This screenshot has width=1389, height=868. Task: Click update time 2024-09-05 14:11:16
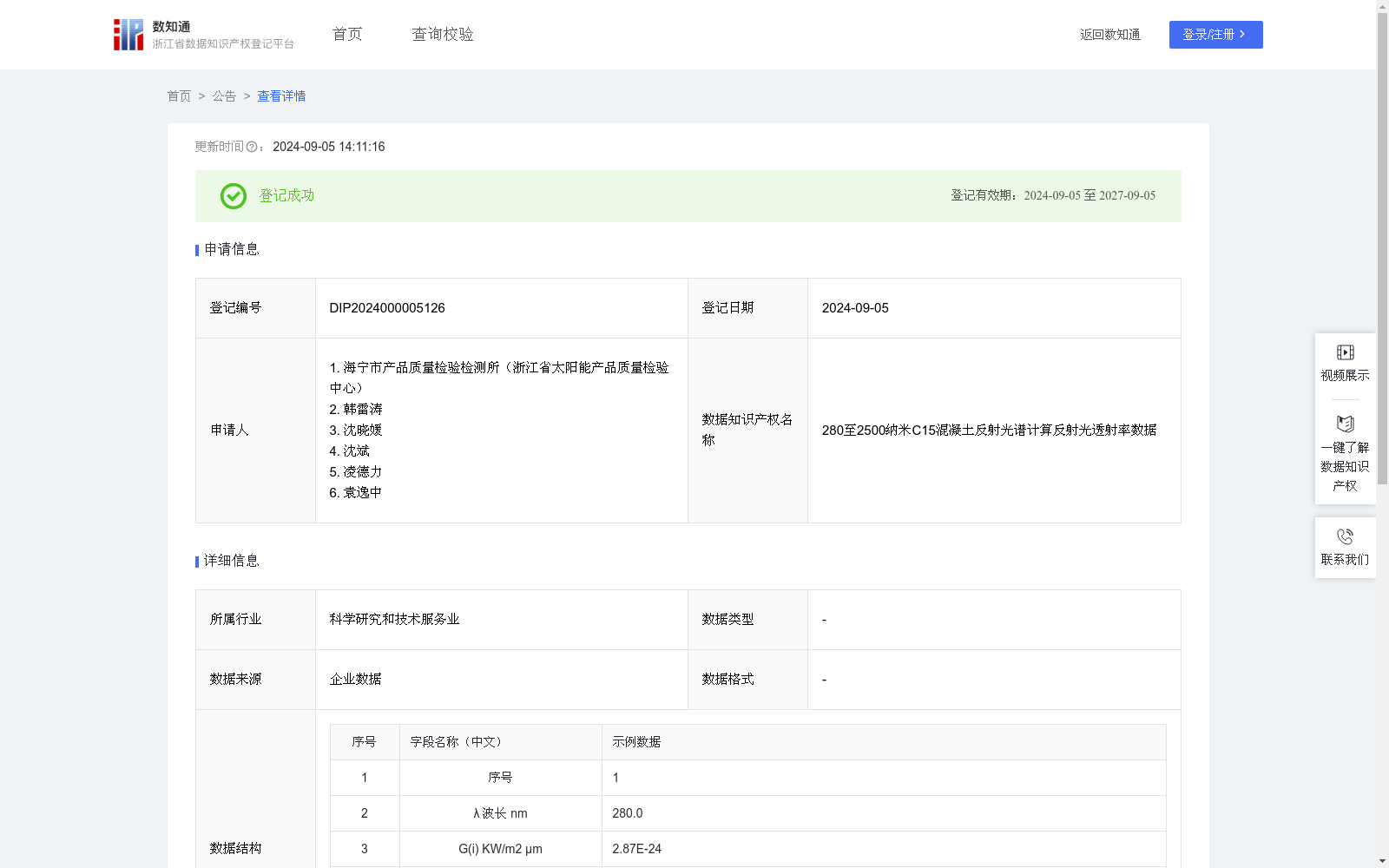coord(329,147)
